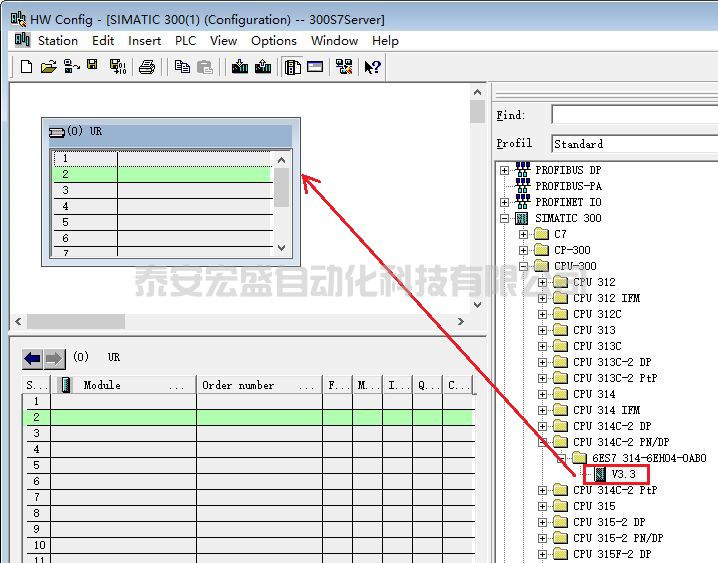Click the Upload from Module icon
This screenshot has height=563, width=718.
pyautogui.click(x=263, y=67)
